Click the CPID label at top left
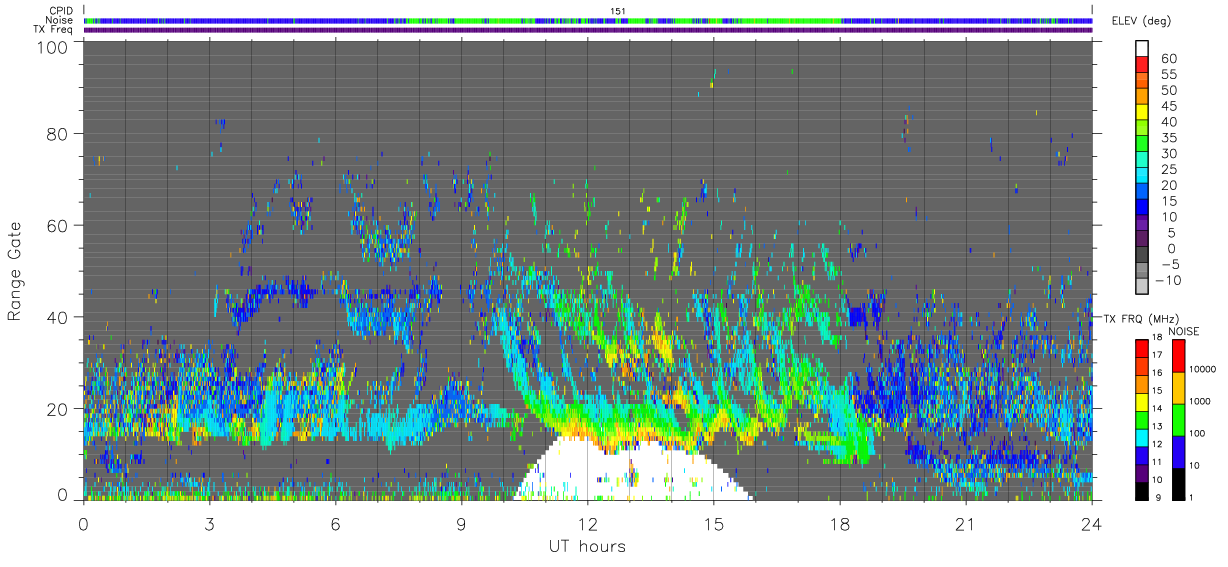1228x567 pixels. [61, 10]
